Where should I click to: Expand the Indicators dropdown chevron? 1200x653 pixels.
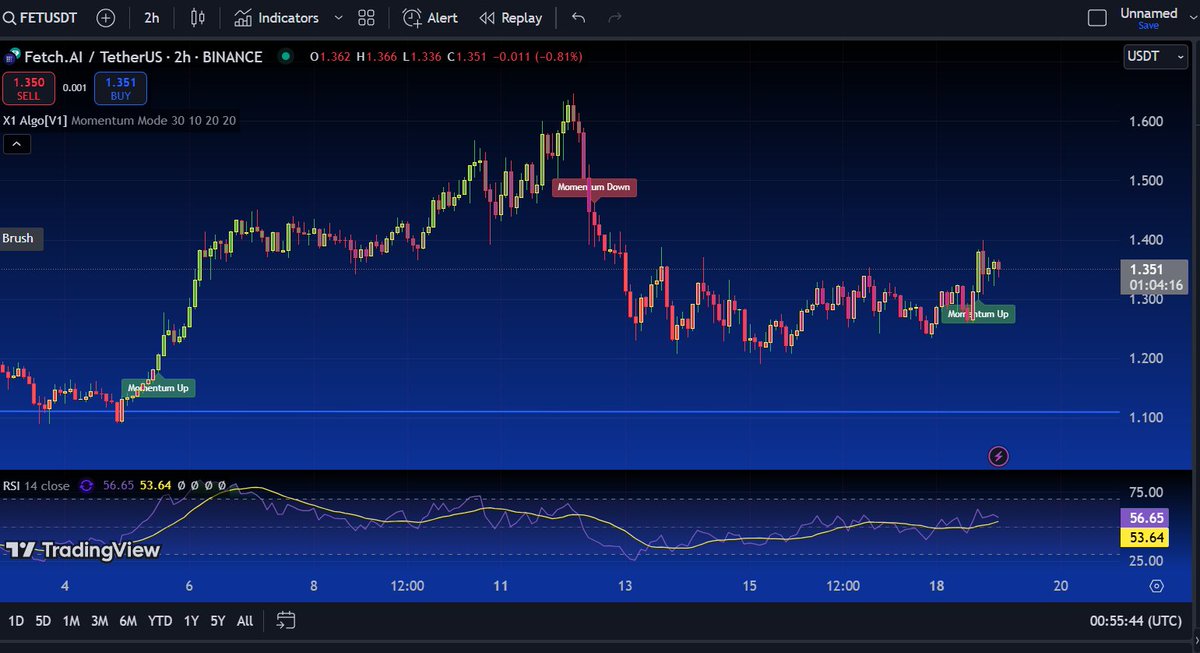337,17
